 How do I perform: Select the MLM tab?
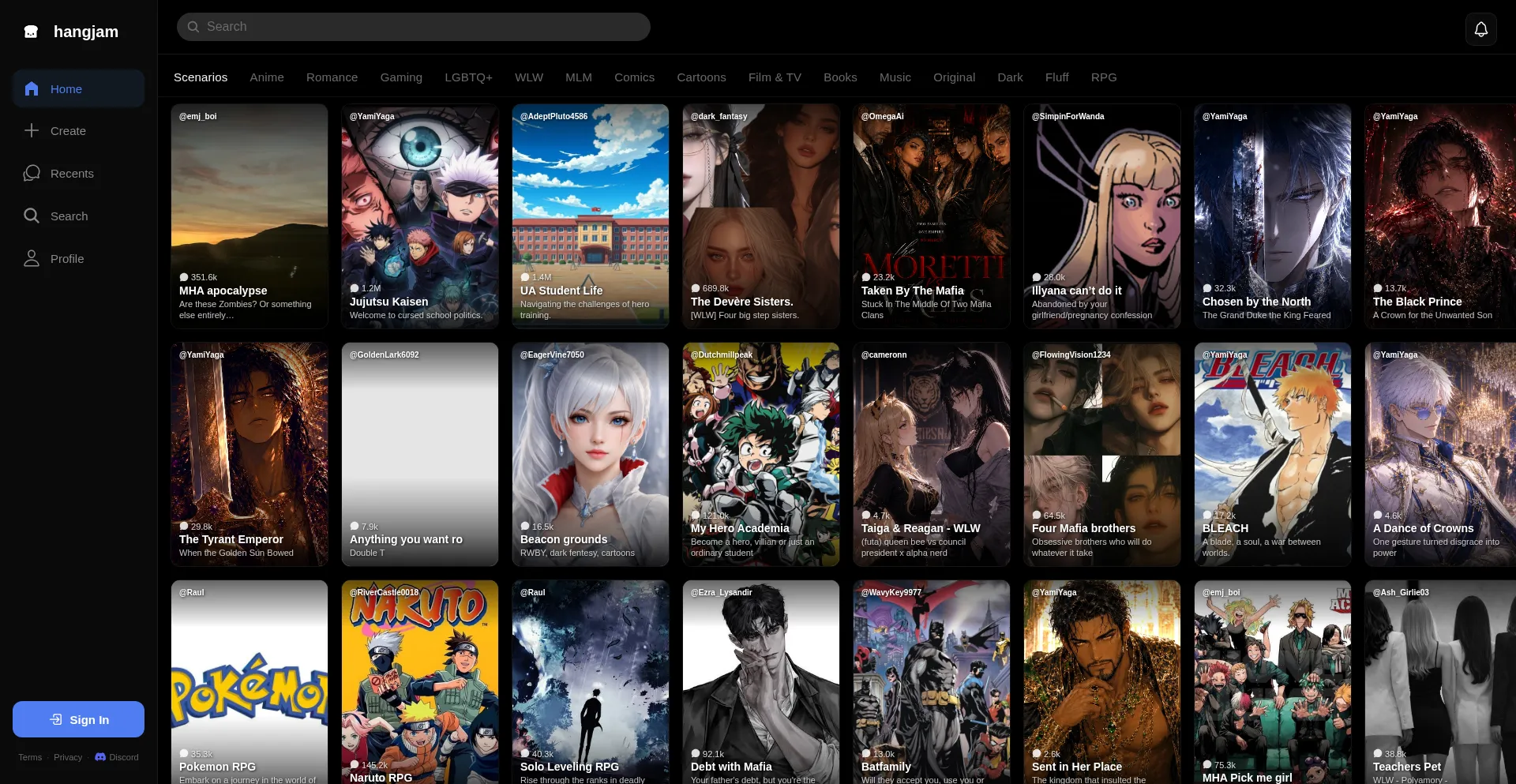579,77
